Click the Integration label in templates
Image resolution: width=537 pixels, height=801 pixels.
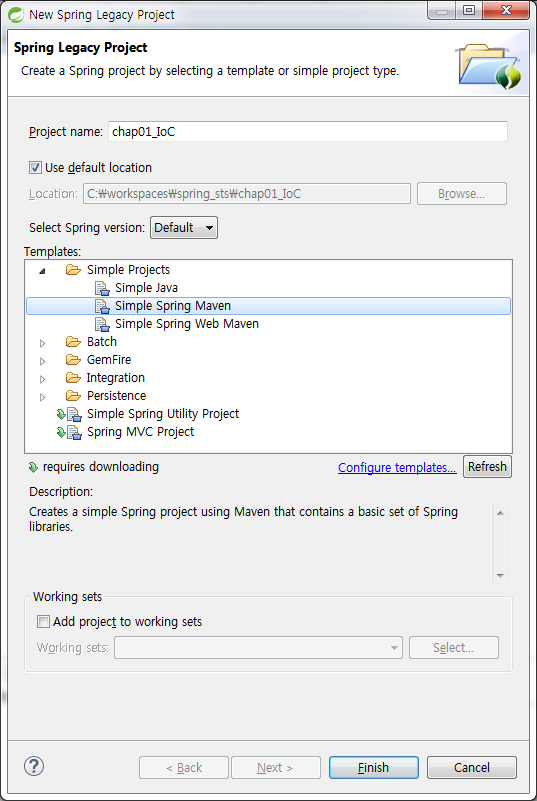click(115, 378)
